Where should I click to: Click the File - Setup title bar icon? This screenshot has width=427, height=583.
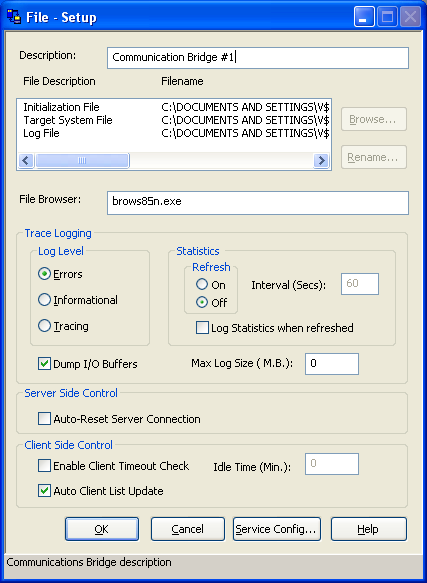click(x=14, y=17)
